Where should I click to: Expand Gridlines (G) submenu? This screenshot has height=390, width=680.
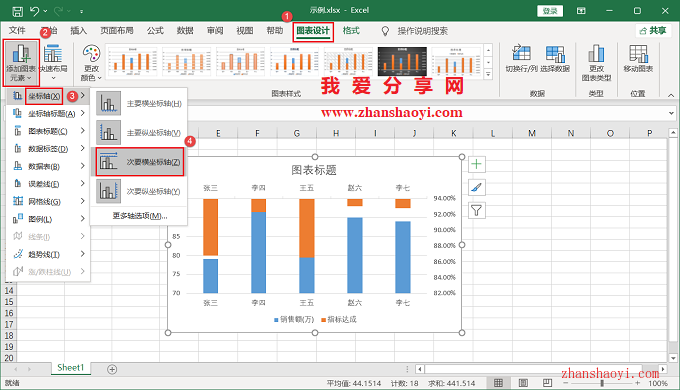[x=48, y=201]
